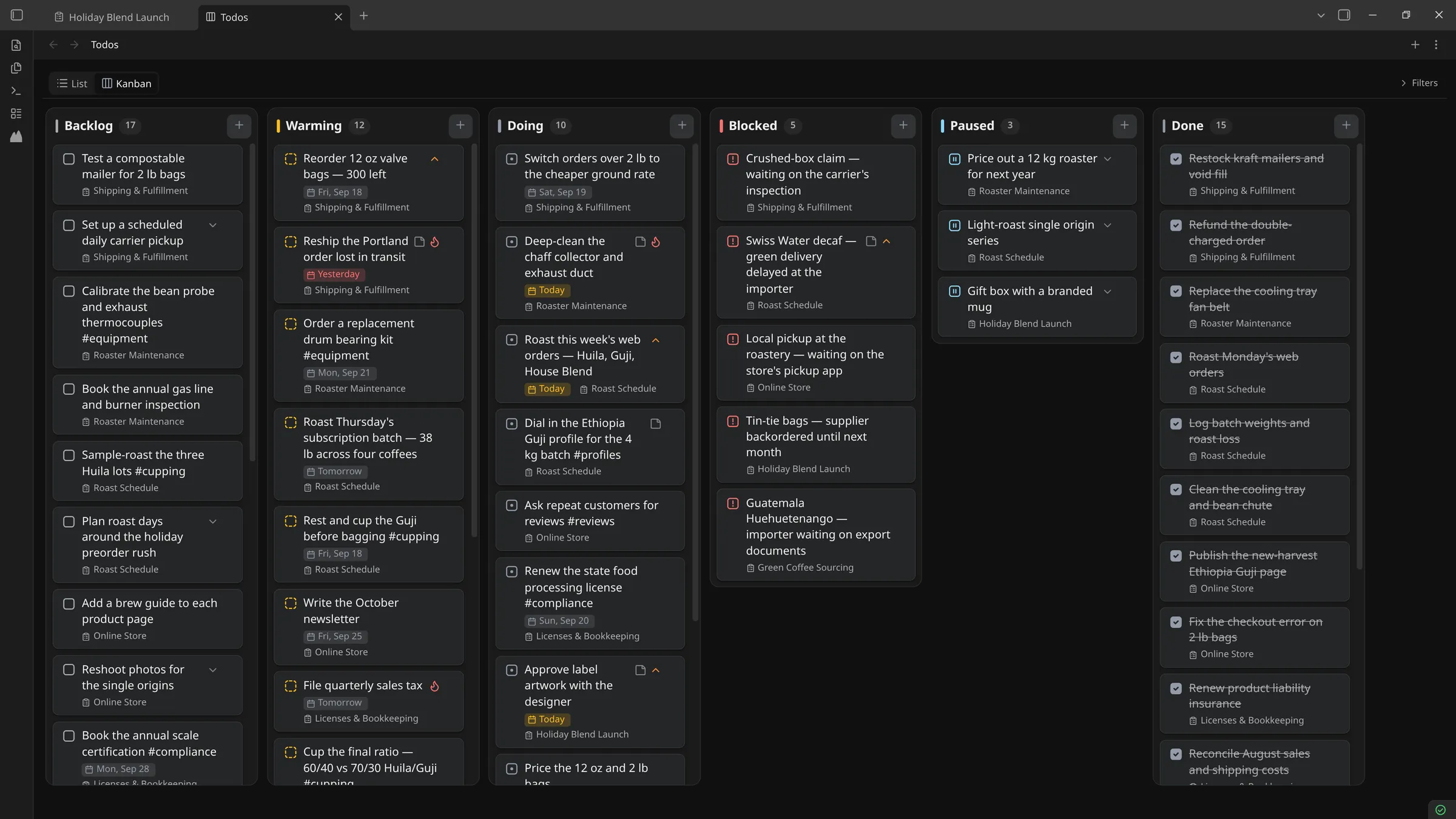Viewport: 1456px width, 819px height.
Task: Toggle the left sidebar panel icon
Action: tap(17, 15)
